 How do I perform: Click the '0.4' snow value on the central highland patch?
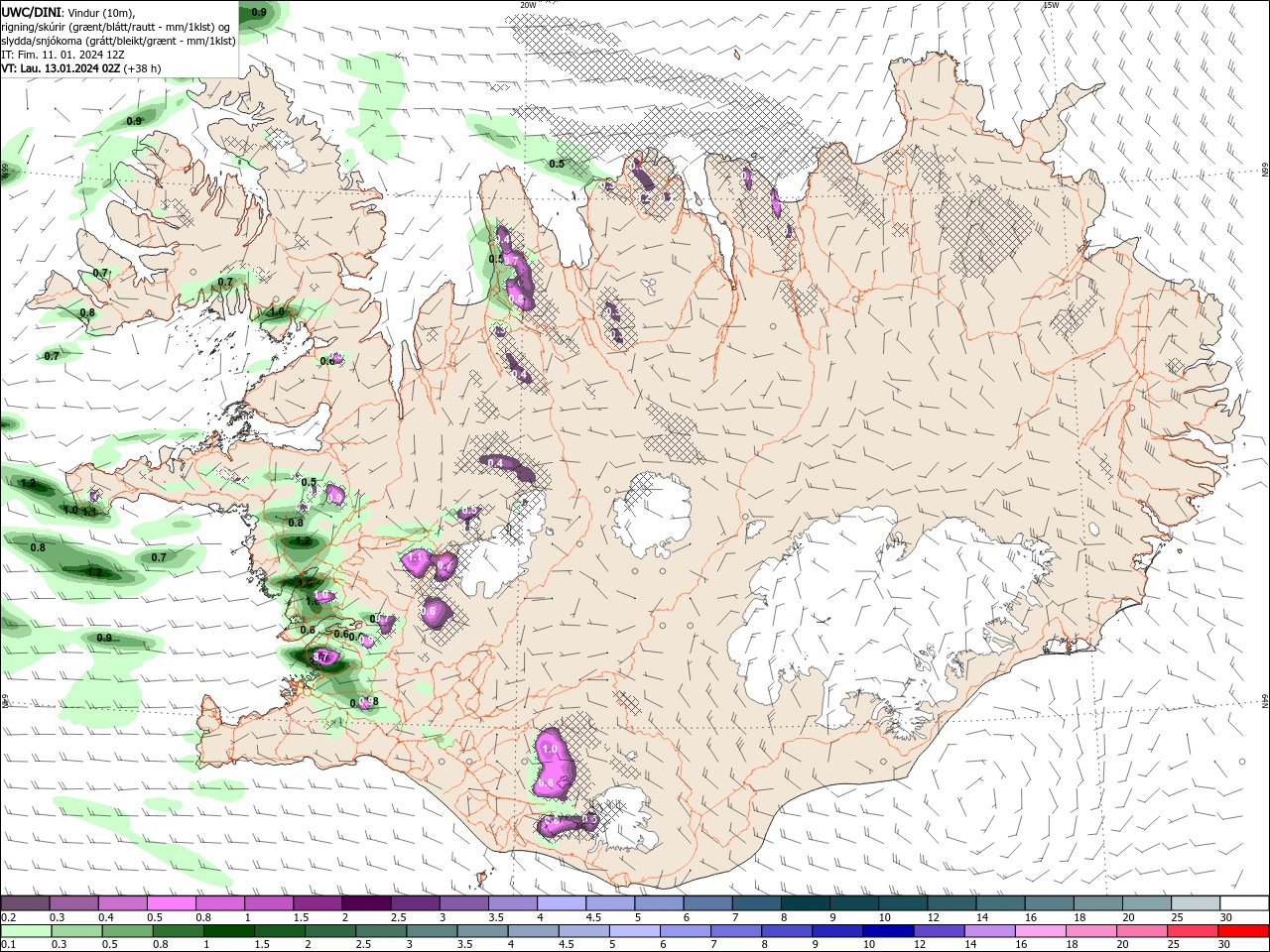494,463
